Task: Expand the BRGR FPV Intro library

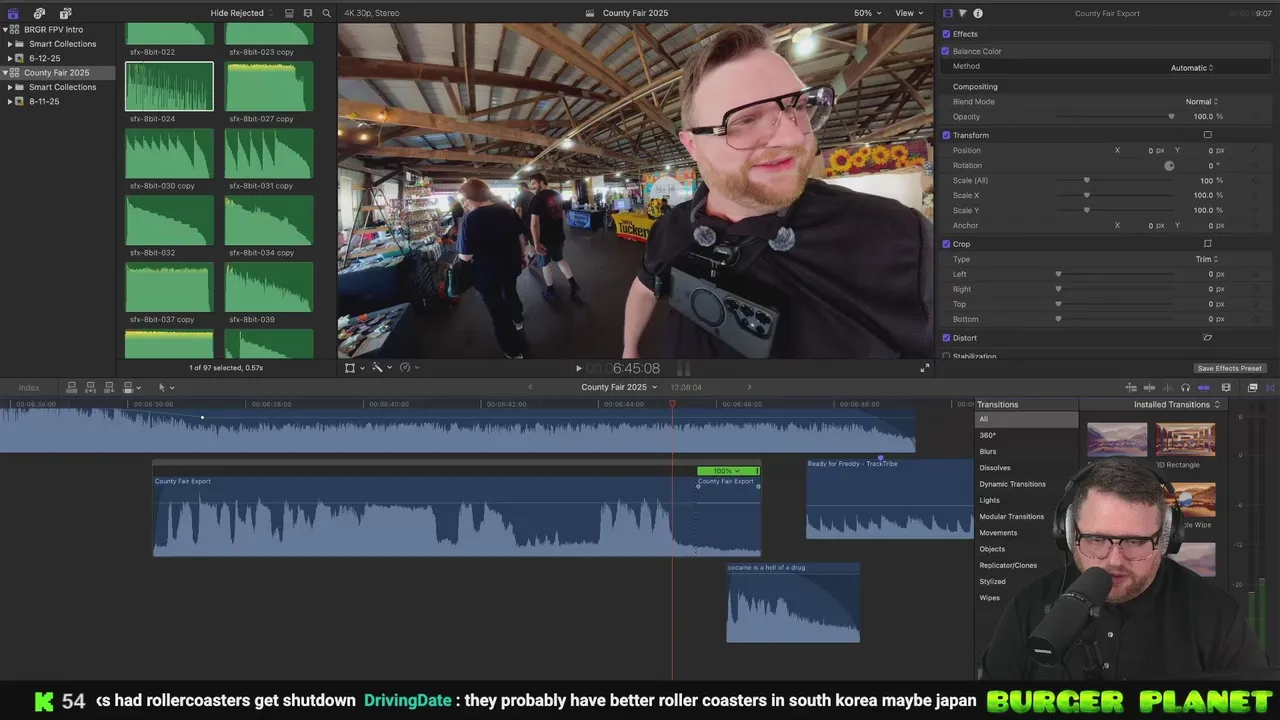Action: (x=4, y=30)
